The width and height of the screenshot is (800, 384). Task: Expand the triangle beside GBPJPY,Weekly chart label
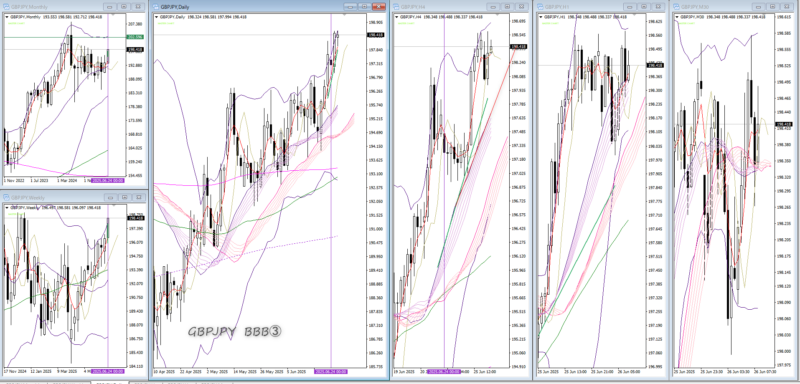[7, 208]
